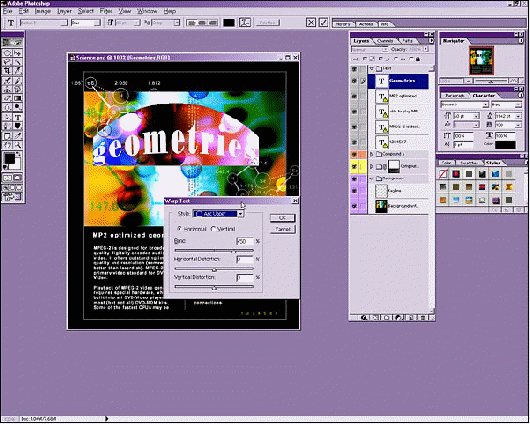Select the Lasso tool in the toolbox
Image resolution: width=530 pixels, height=424 pixels.
pyautogui.click(x=7, y=62)
